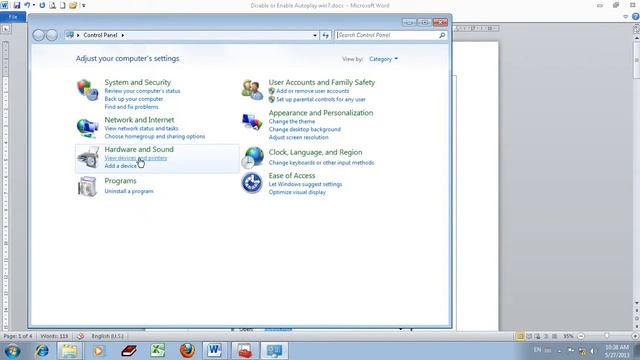640x360 pixels.
Task: Click the Control Panel forward arrow button
Action: point(51,35)
